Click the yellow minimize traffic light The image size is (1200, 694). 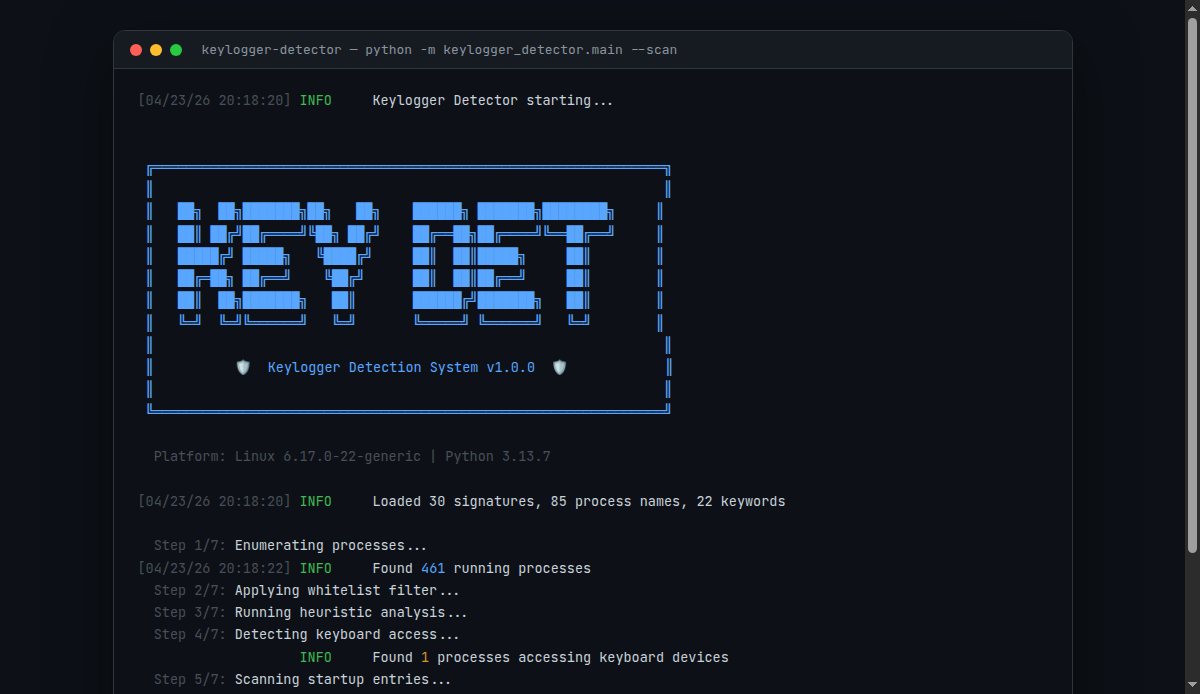click(155, 48)
